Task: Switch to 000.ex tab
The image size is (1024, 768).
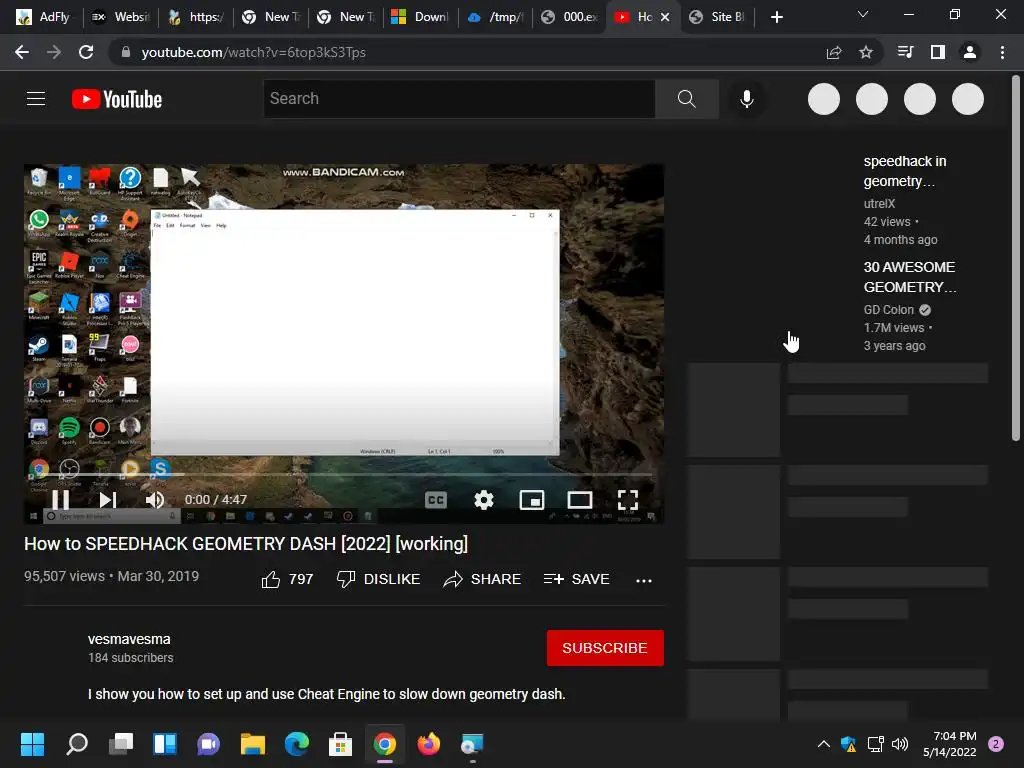Action: [570, 17]
